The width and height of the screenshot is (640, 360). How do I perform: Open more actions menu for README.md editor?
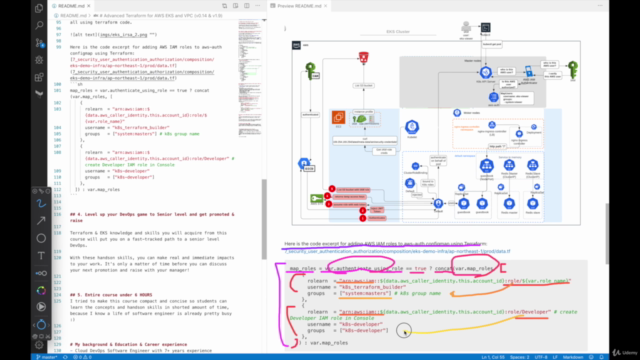point(258,6)
